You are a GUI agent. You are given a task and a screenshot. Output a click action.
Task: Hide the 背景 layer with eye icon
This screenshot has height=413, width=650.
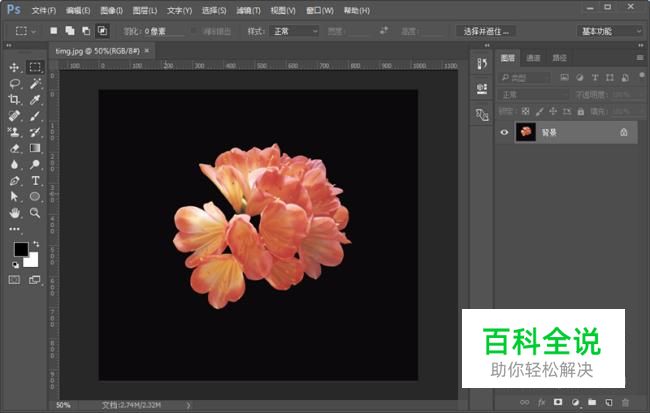(504, 132)
